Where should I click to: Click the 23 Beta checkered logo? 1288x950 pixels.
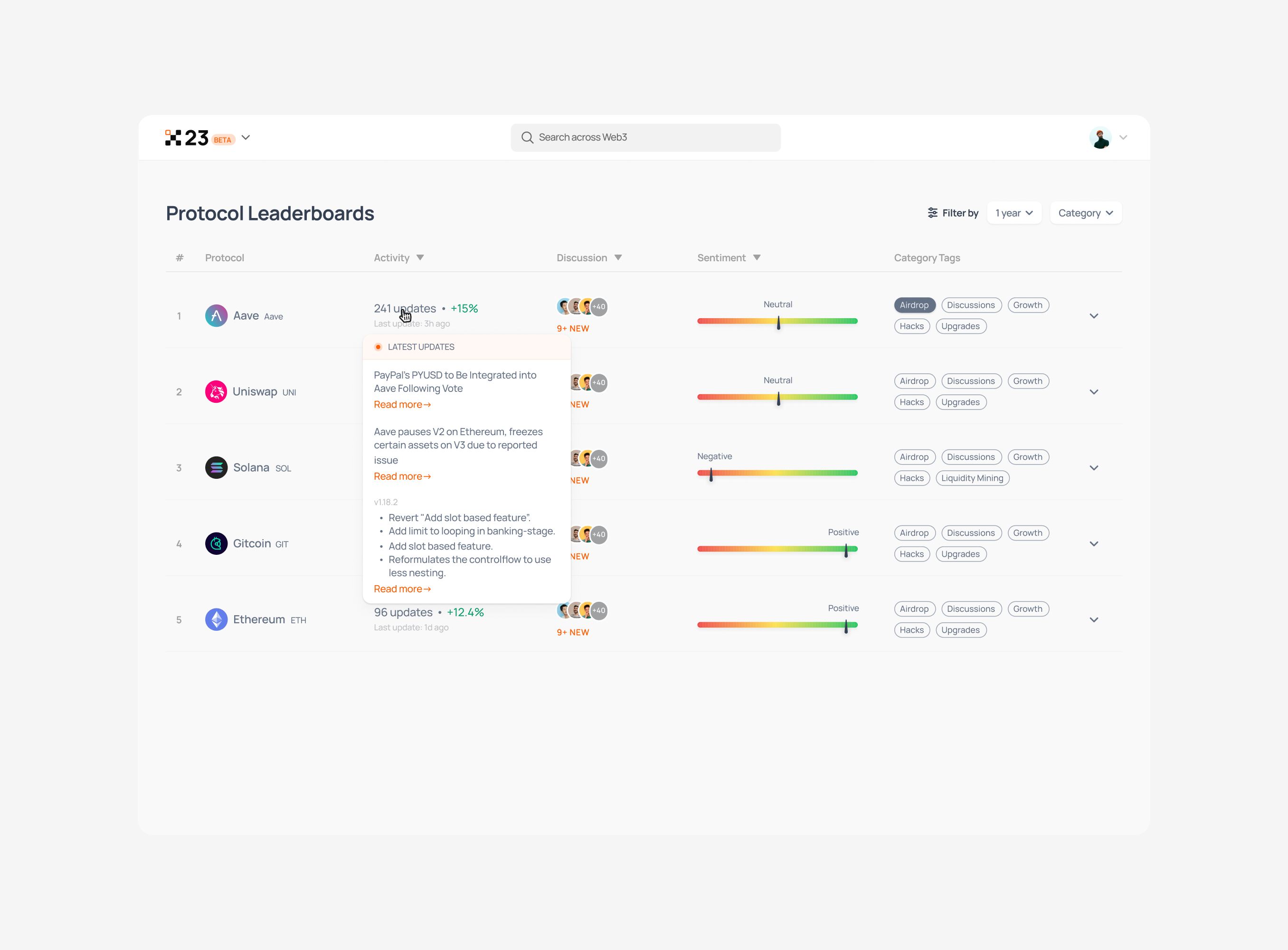click(x=173, y=137)
